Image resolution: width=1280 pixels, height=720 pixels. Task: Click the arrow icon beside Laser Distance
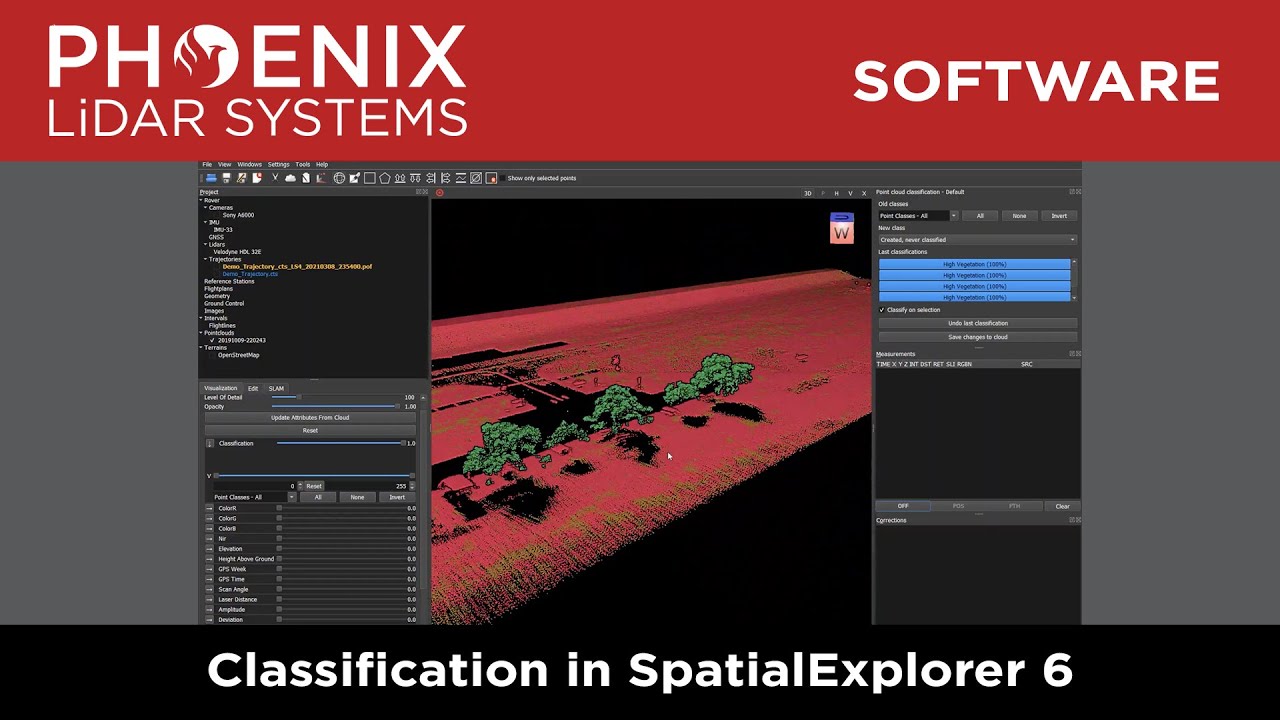pos(210,599)
